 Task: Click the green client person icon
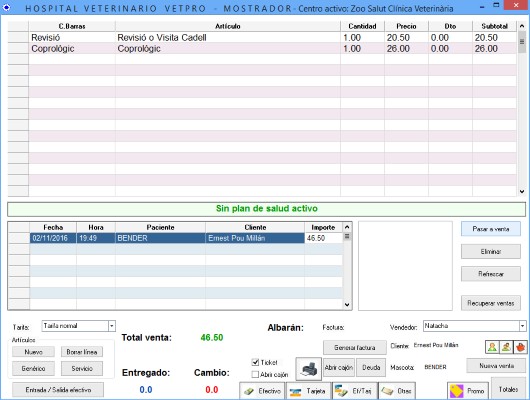click(492, 347)
